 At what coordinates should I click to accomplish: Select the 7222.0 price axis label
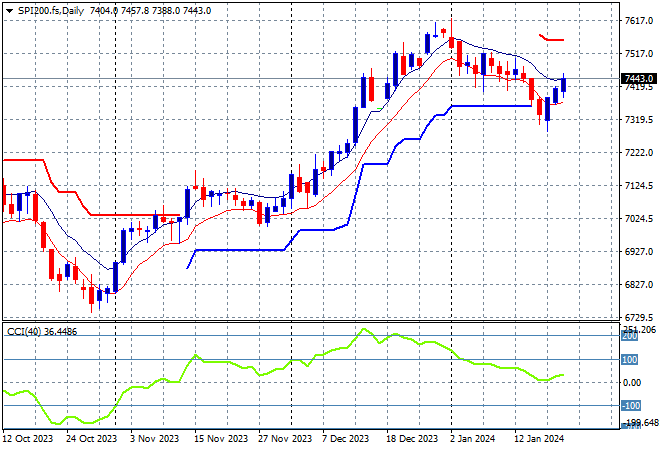(x=638, y=153)
